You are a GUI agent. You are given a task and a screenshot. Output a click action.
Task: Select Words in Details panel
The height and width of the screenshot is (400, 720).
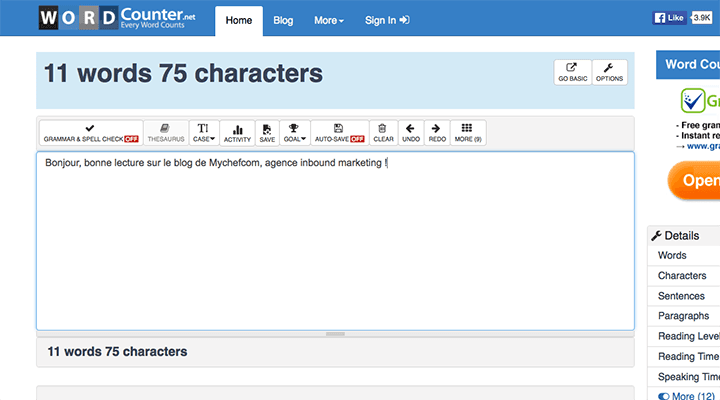point(684,255)
